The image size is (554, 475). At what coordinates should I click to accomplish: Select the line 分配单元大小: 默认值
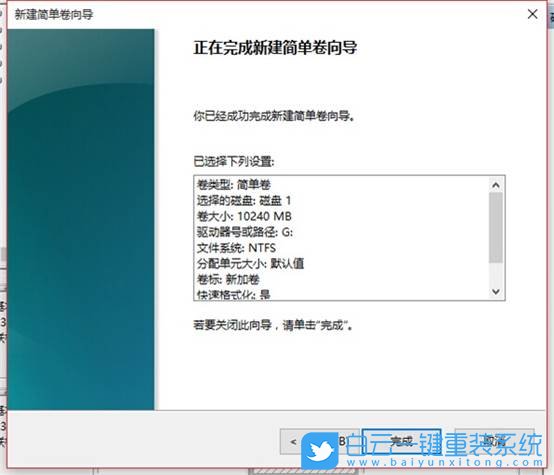(x=251, y=263)
